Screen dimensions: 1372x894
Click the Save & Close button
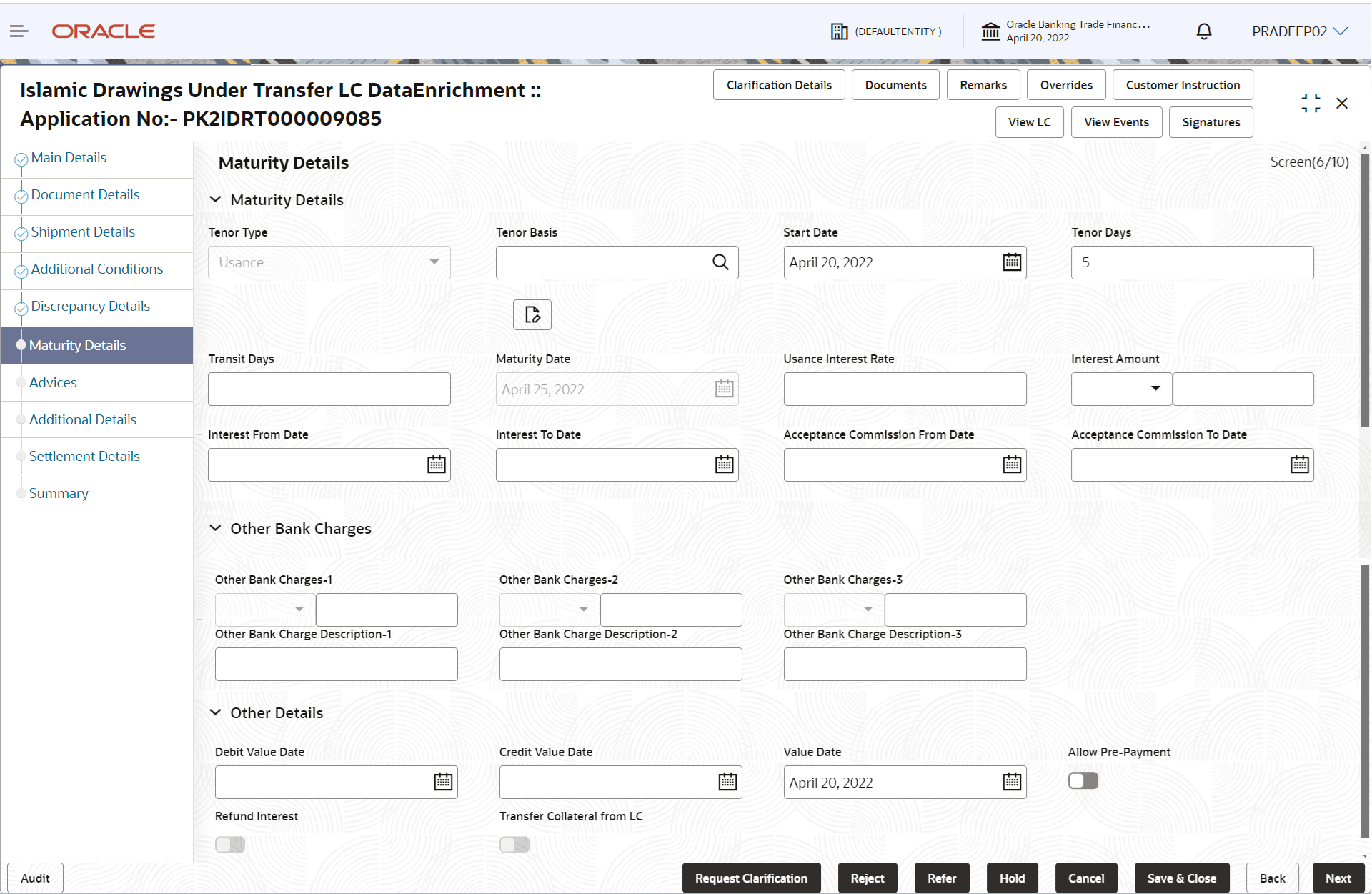point(1181,878)
